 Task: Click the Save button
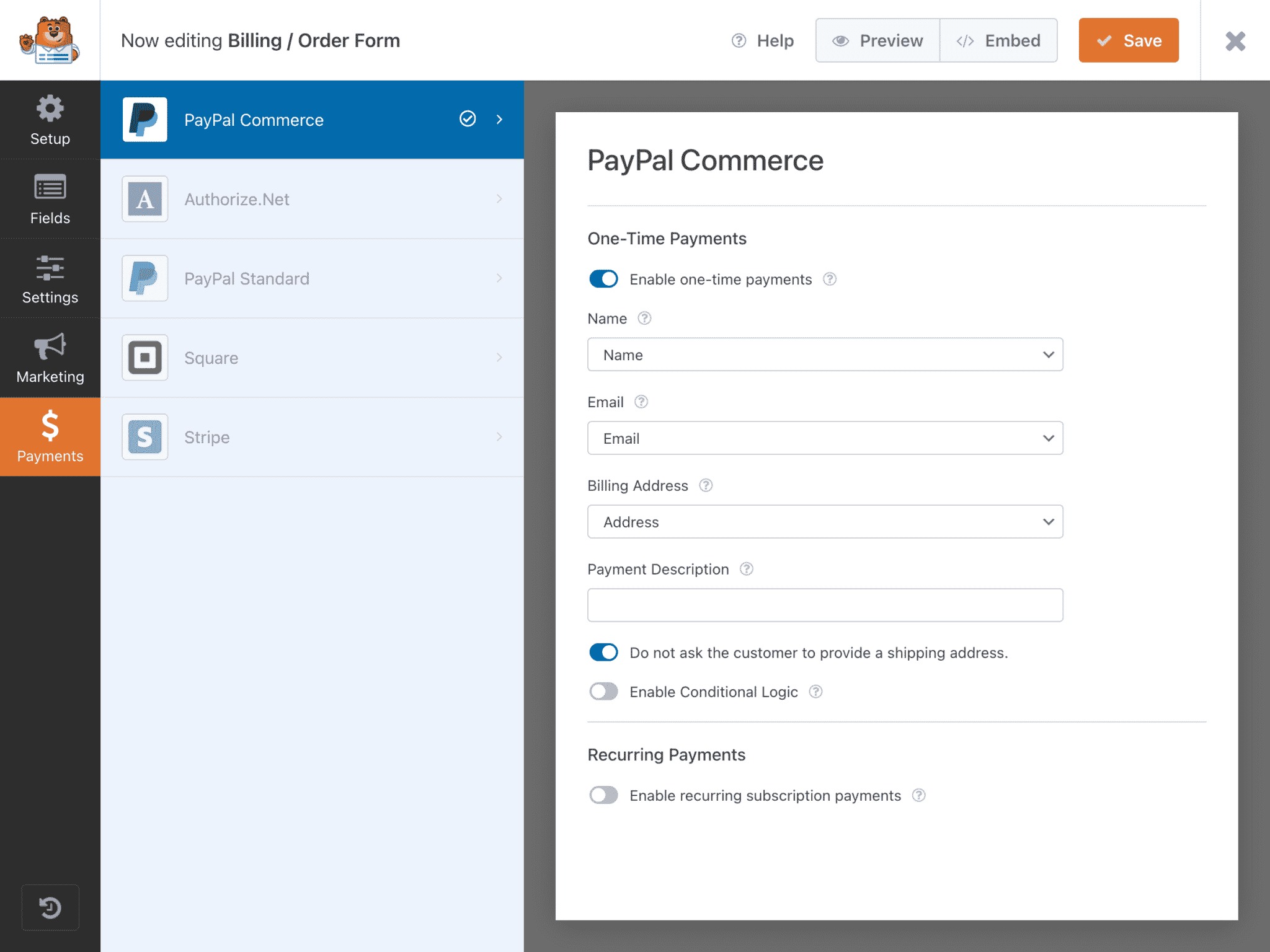coord(1129,40)
